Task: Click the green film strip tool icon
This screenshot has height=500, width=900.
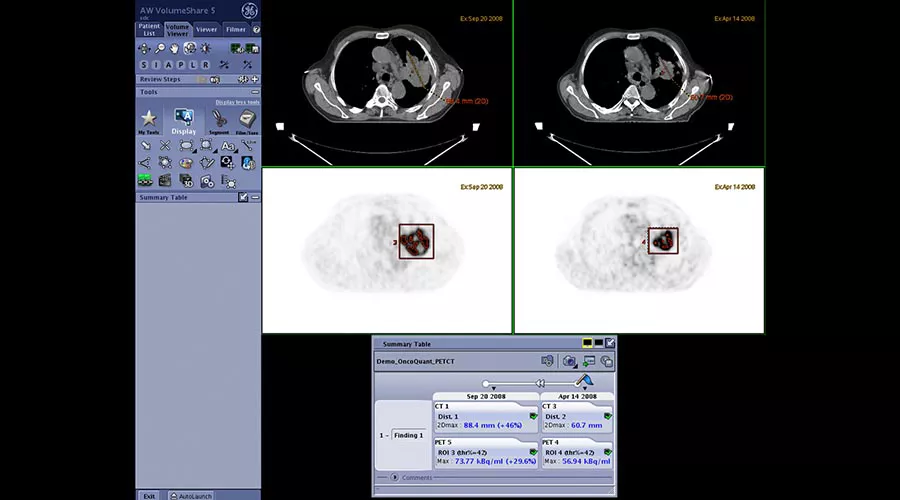Action: coord(145,181)
